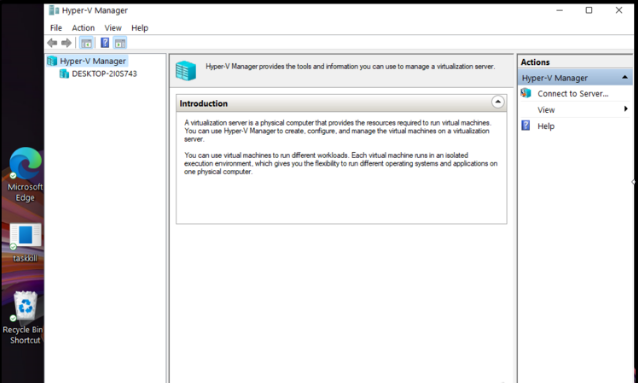This screenshot has width=638, height=383.
Task: Click the Connect to Server icon
Action: [x=526, y=93]
